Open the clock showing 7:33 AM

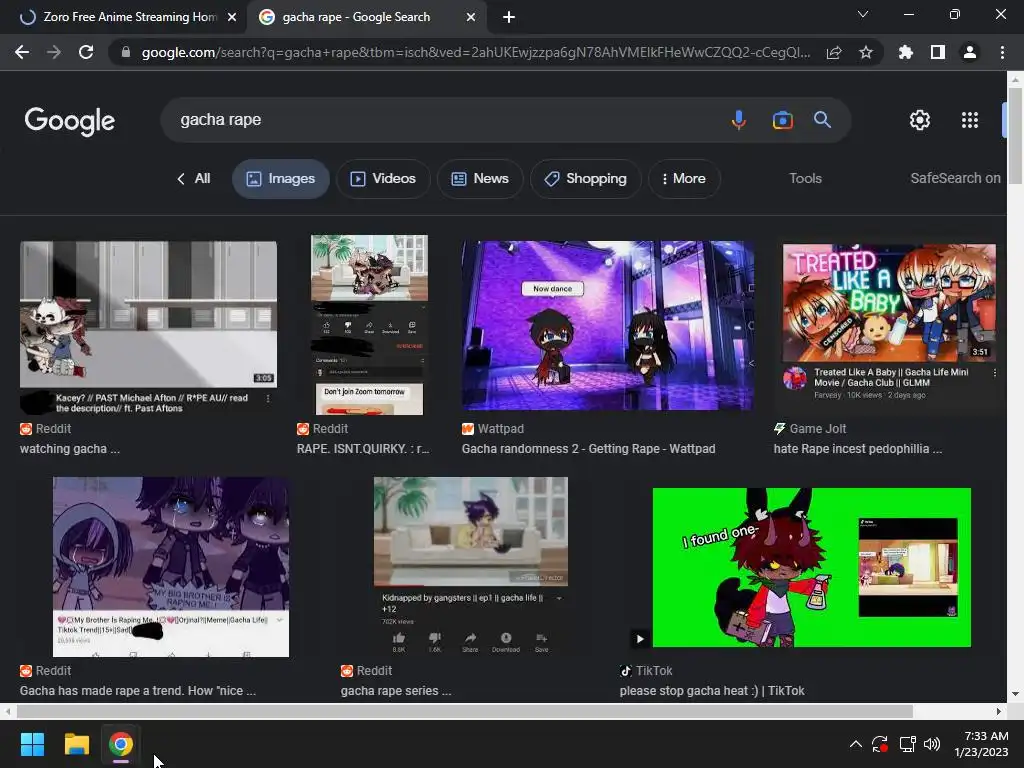[x=981, y=744]
